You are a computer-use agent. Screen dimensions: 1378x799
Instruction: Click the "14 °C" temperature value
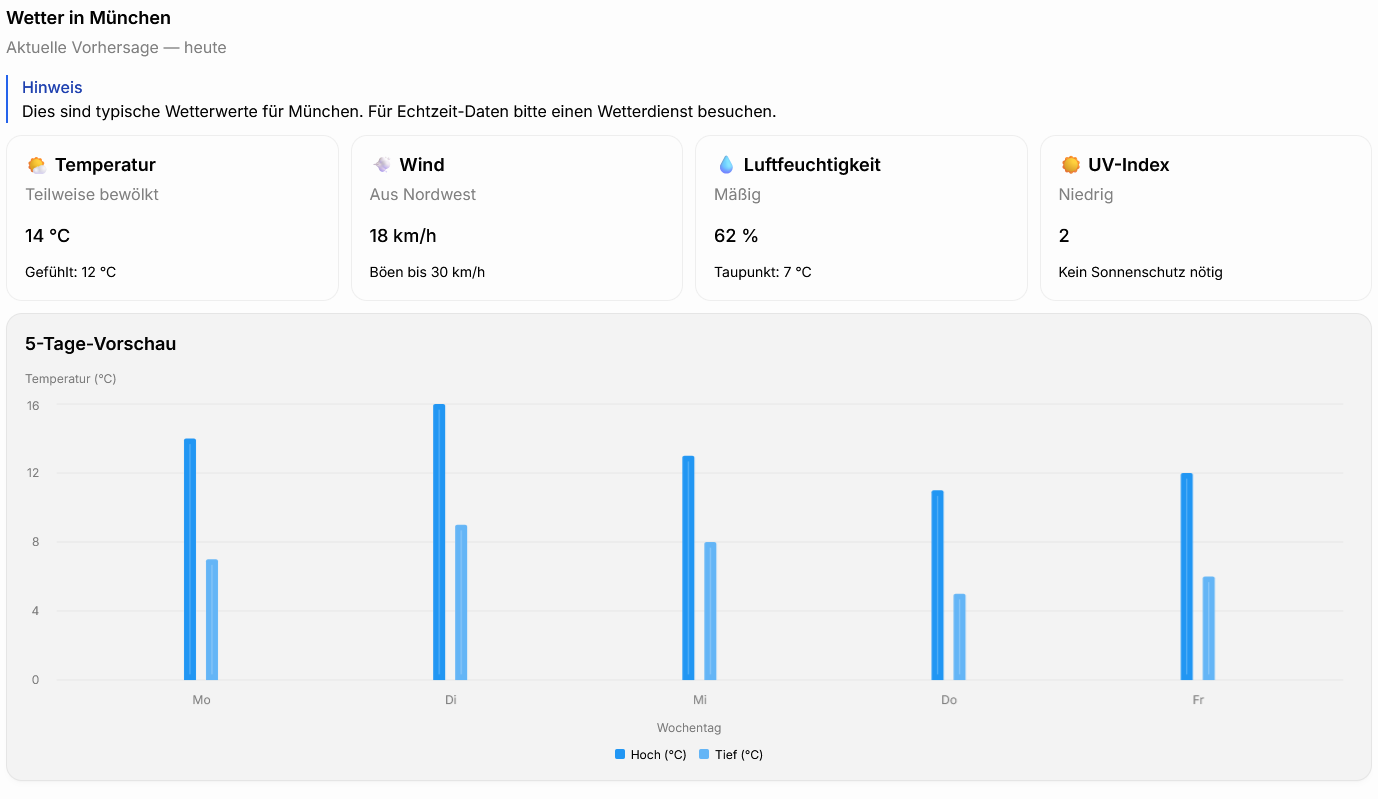pos(47,236)
